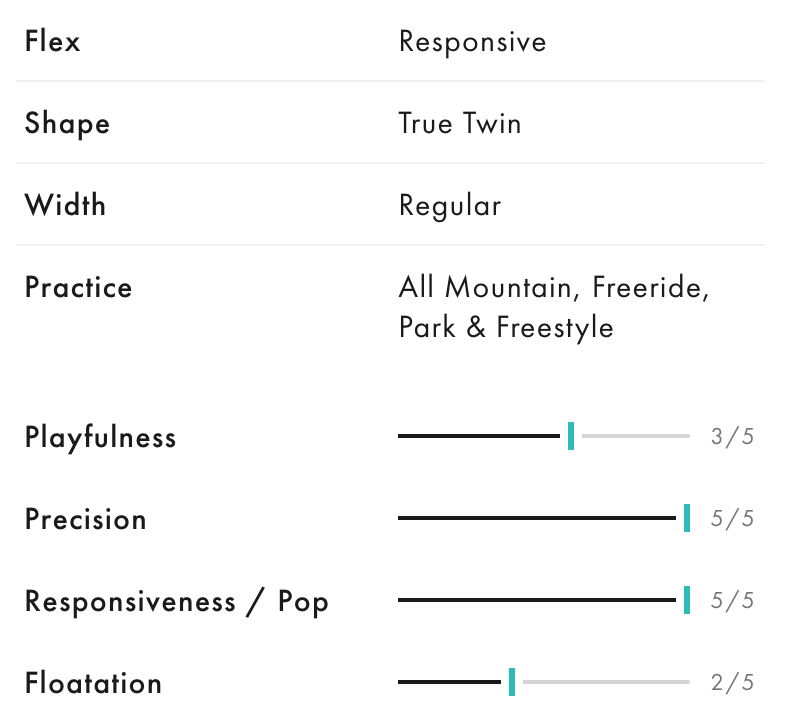This screenshot has width=806, height=710.
Task: Click the Precision label
Action: [x=86, y=519]
